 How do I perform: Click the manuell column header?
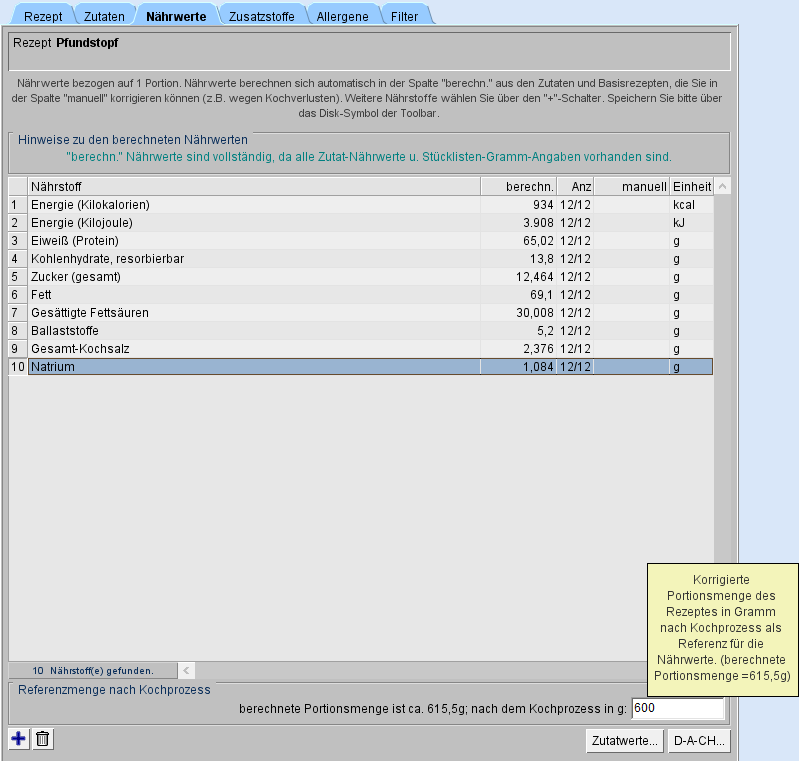pyautogui.click(x=632, y=186)
